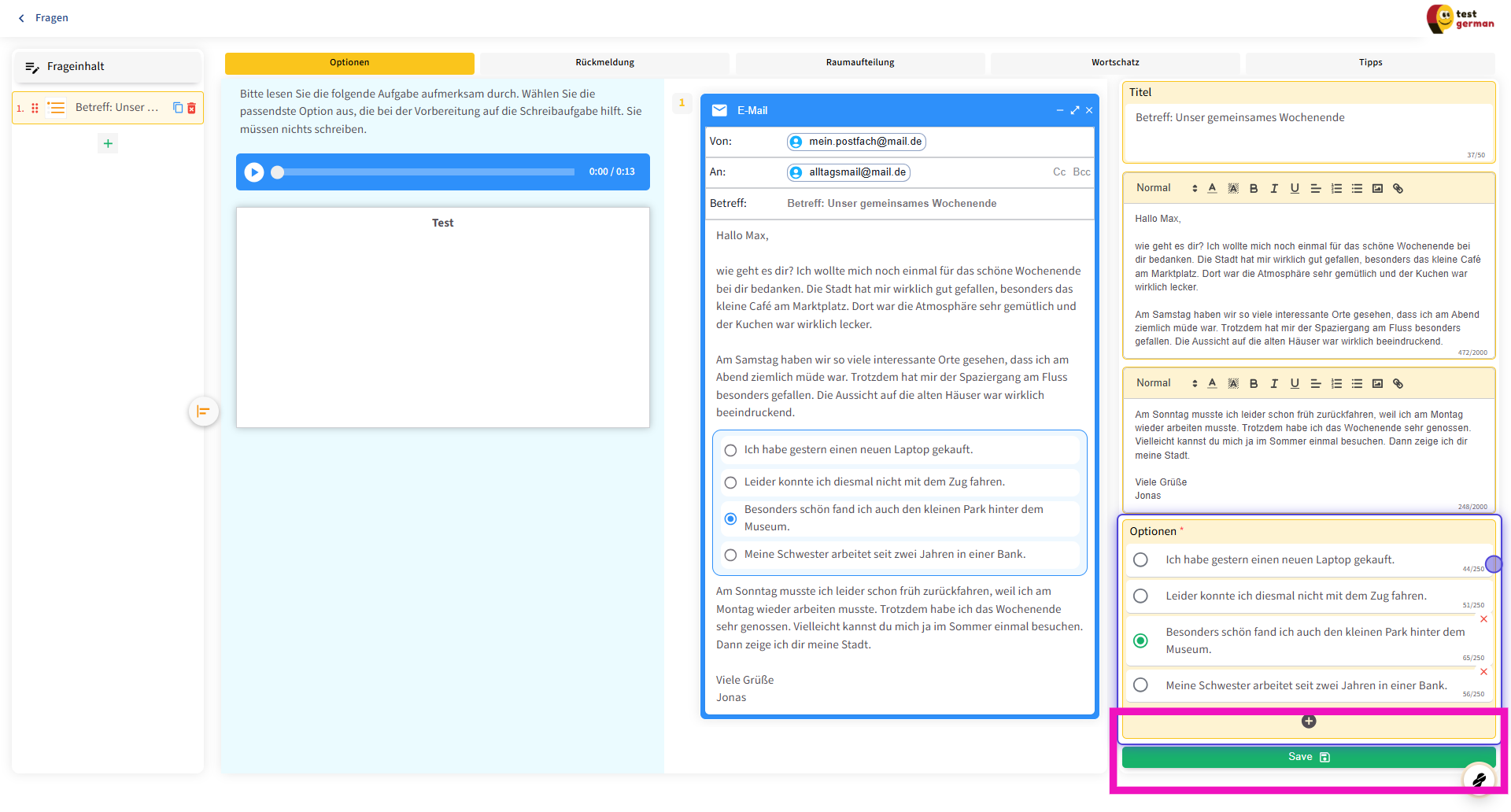This screenshot has width=1511, height=812.
Task: Choose the "Meine Schwester arbeitet" radio in the email preview
Action: click(730, 555)
